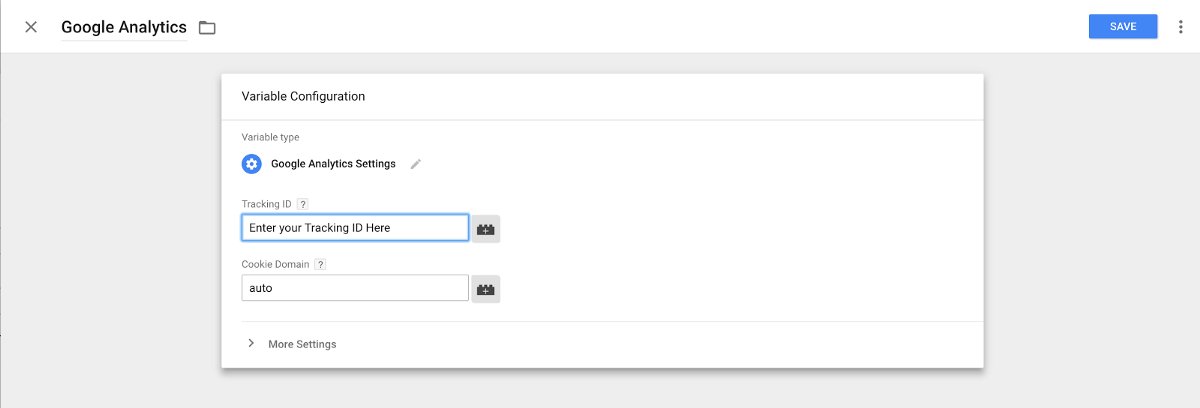Open the variable picker beside Tracking ID
The image size is (1200, 408).
click(486, 229)
